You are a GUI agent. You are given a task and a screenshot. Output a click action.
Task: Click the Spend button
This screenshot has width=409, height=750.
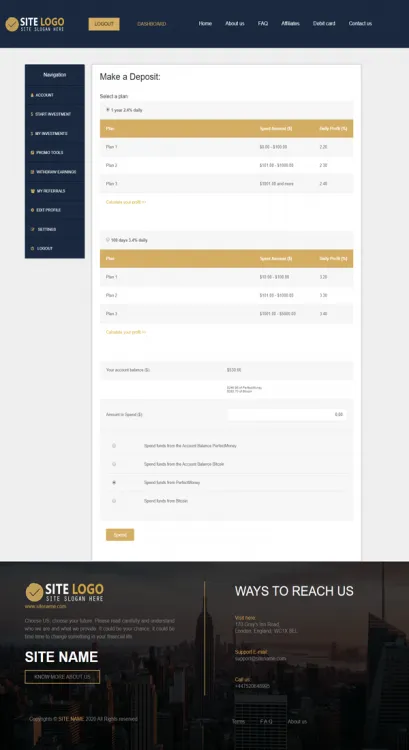(120, 535)
